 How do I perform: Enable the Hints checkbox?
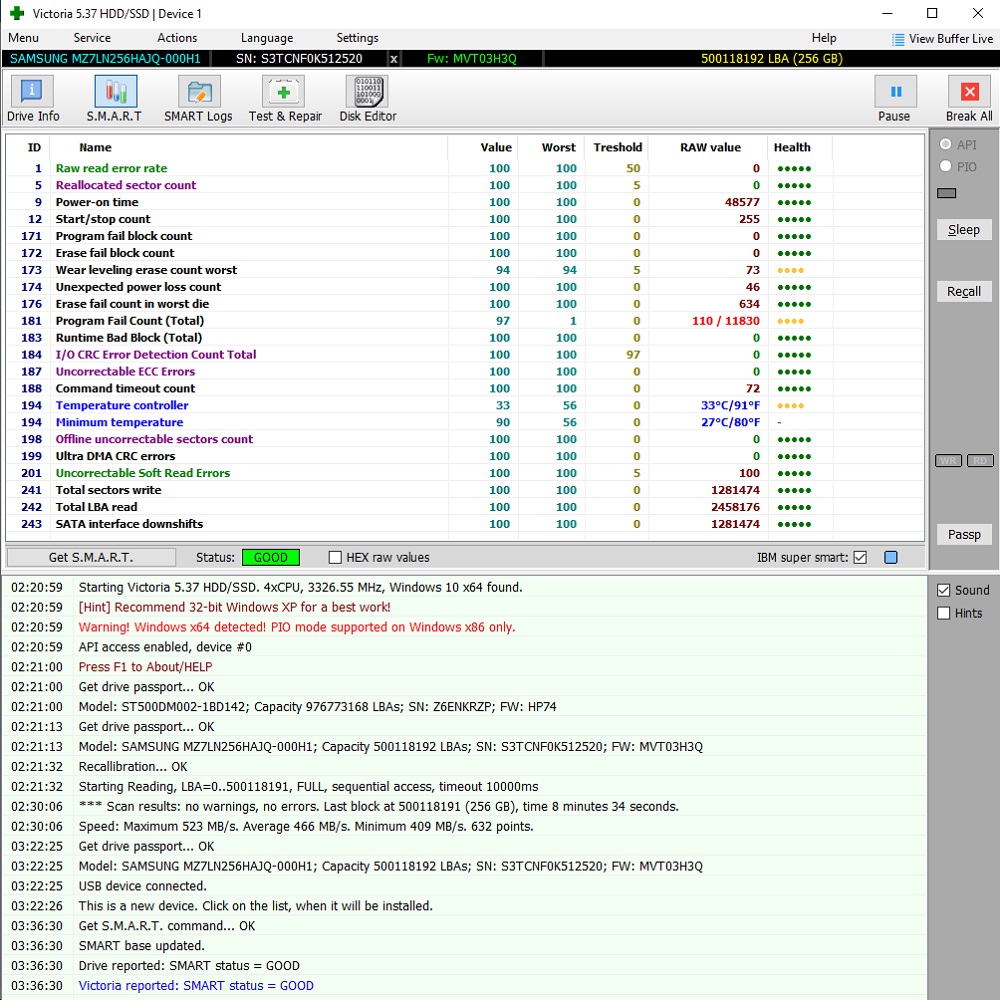[944, 614]
